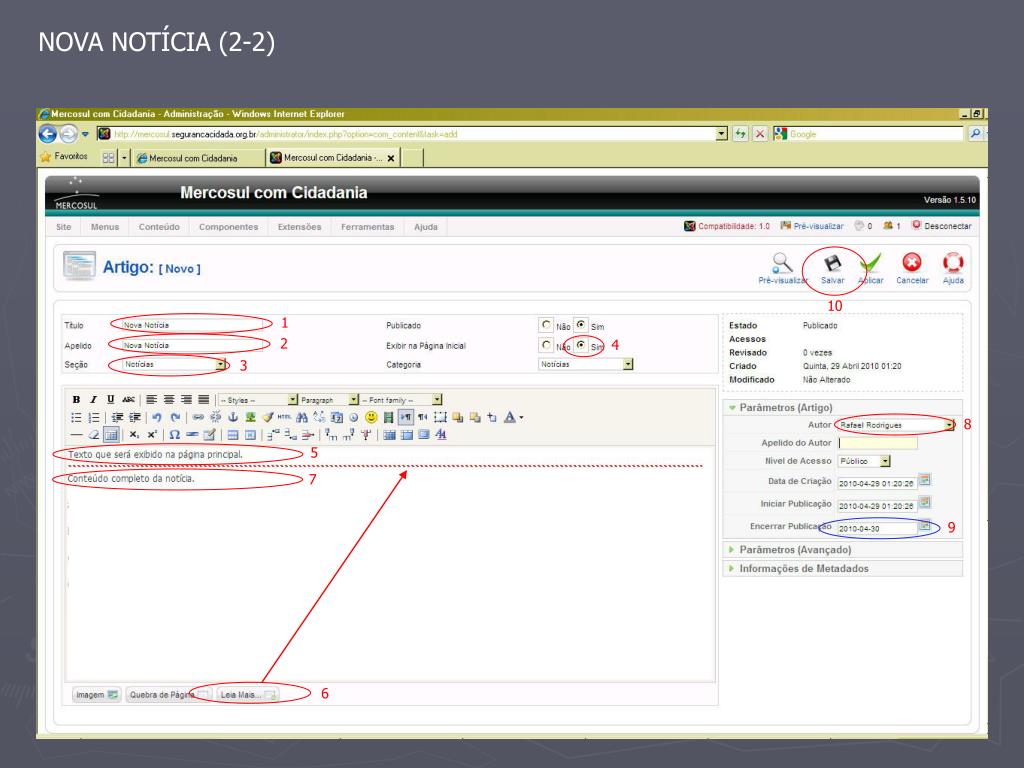Expand the Parâmetros (Avançado) panel
This screenshot has width=1024, height=768.
click(x=842, y=550)
